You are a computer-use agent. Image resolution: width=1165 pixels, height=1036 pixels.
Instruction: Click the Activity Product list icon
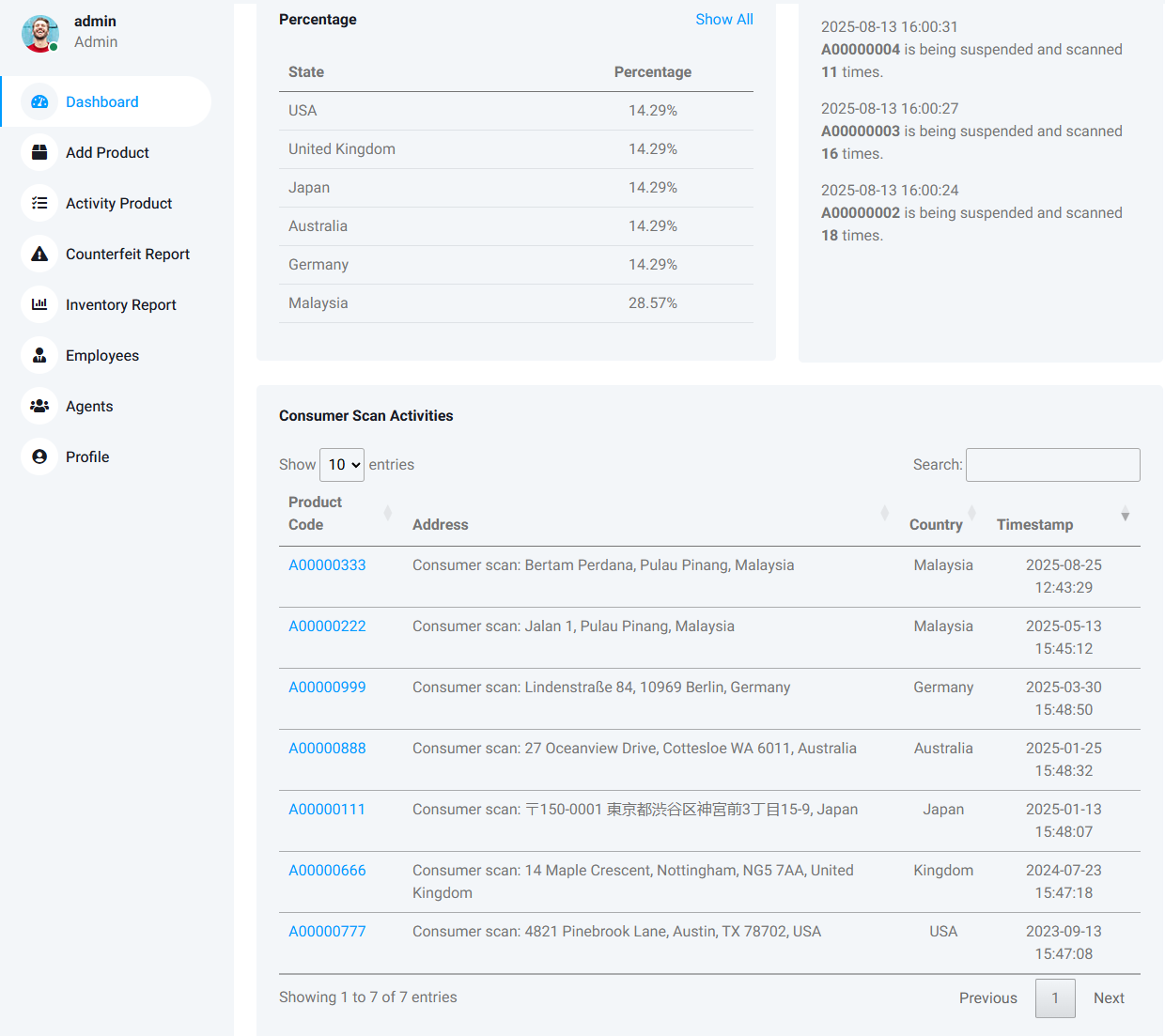click(39, 203)
